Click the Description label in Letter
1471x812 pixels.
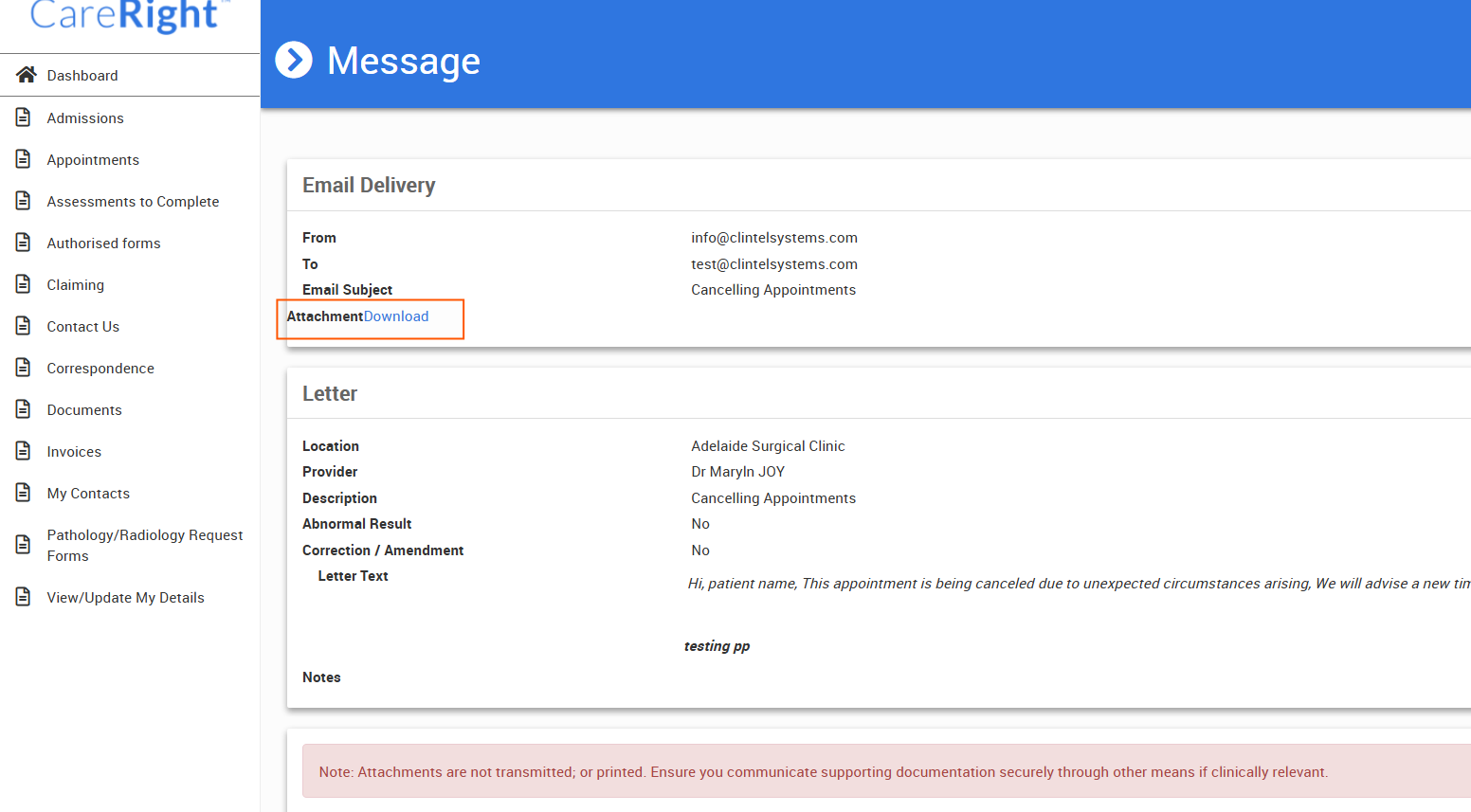pyautogui.click(x=339, y=498)
